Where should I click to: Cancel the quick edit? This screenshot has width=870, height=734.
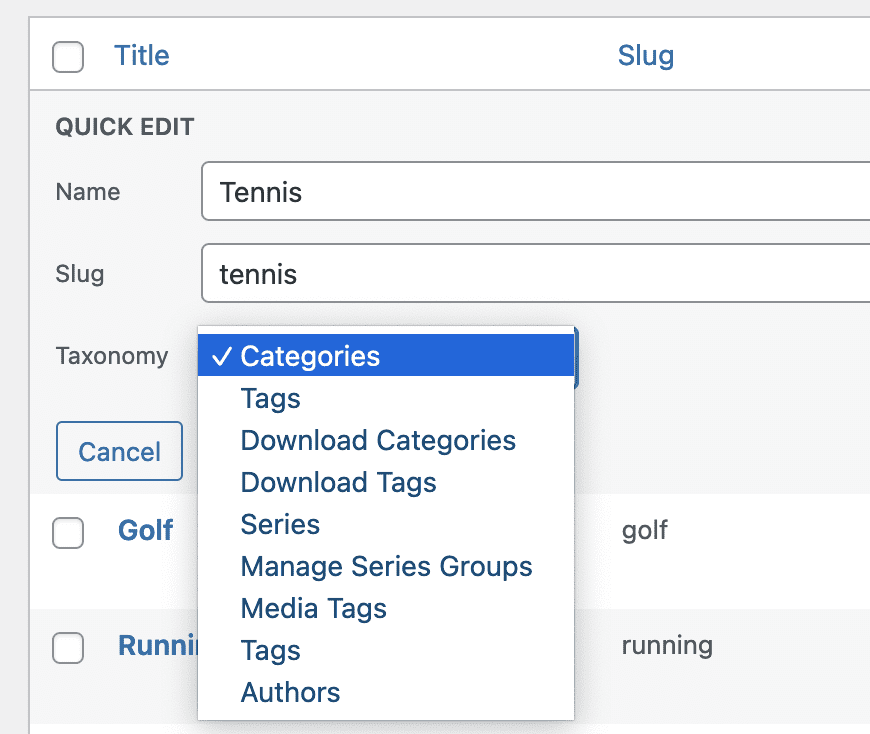click(x=119, y=451)
